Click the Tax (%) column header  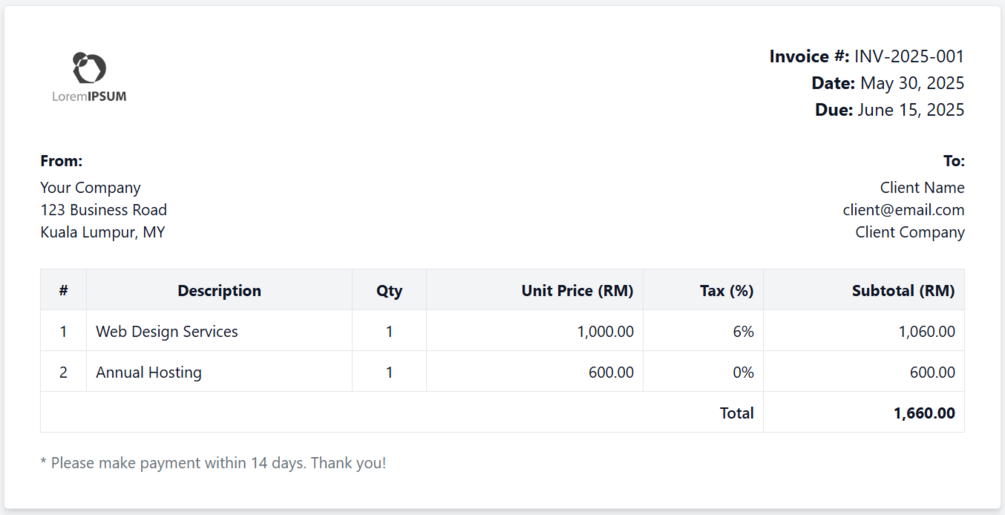(726, 291)
